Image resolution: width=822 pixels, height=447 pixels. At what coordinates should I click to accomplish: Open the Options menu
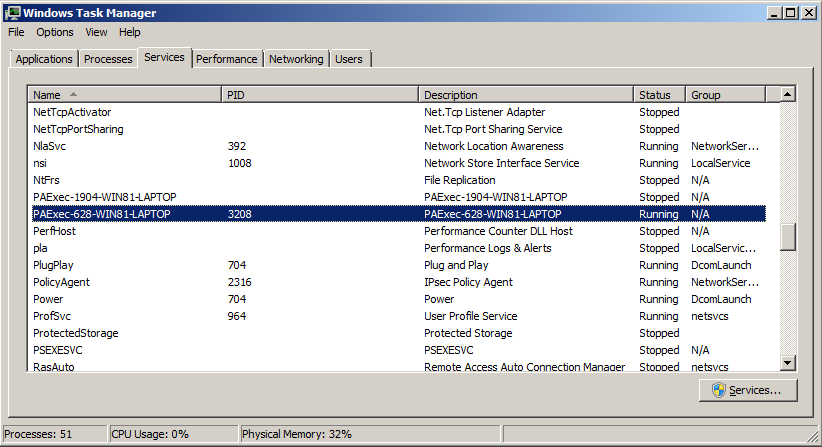[55, 32]
